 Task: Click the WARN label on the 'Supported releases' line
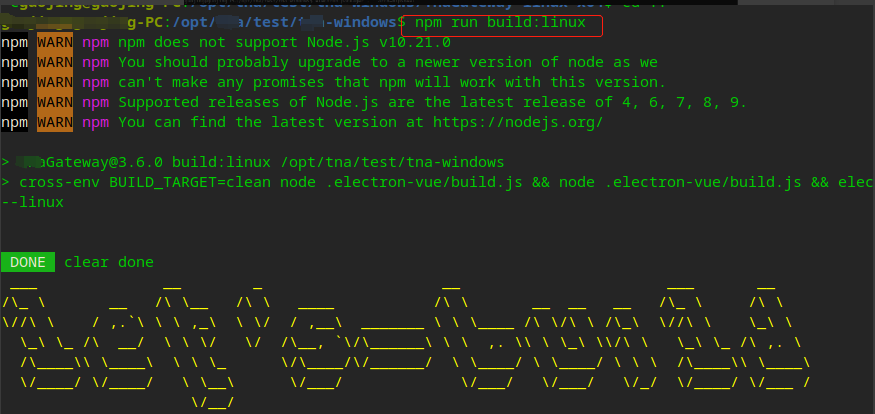55,103
